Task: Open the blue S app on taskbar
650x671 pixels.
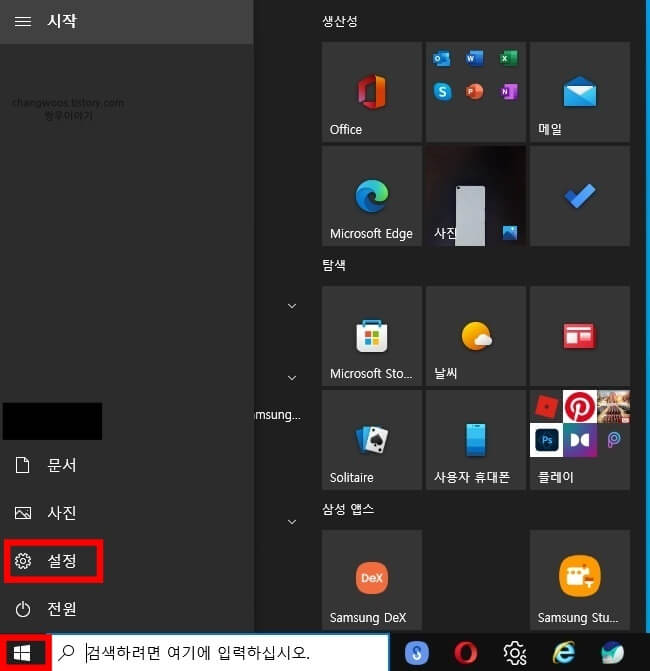Action: pyautogui.click(x=416, y=653)
